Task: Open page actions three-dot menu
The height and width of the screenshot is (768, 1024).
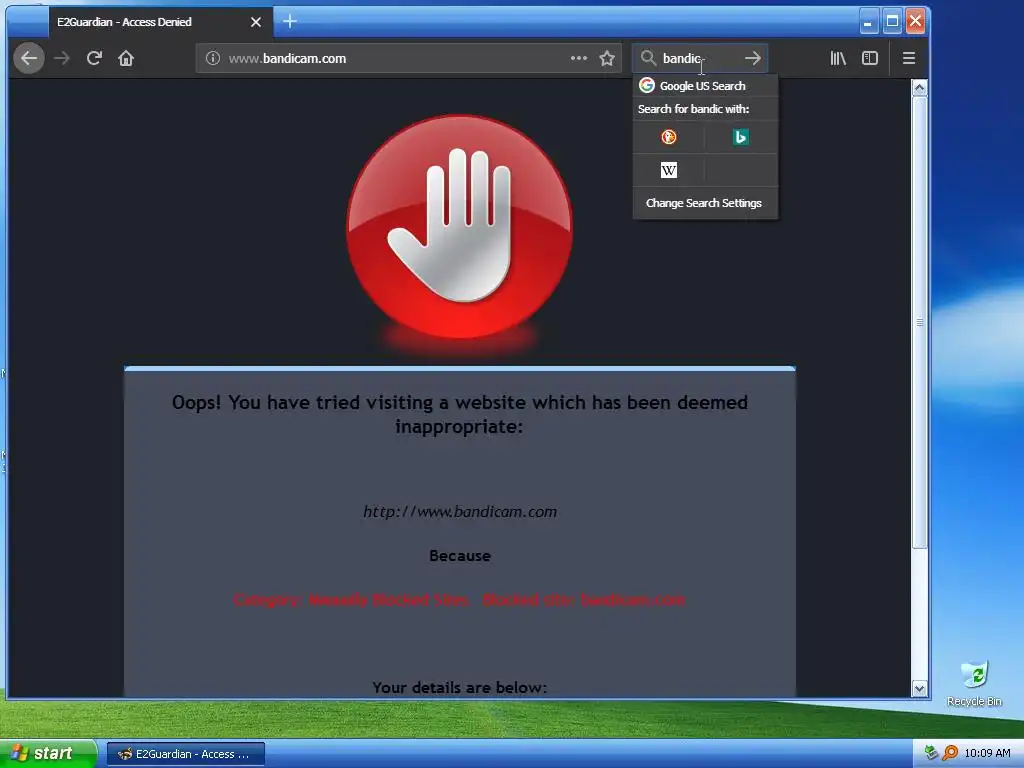Action: coord(579,58)
